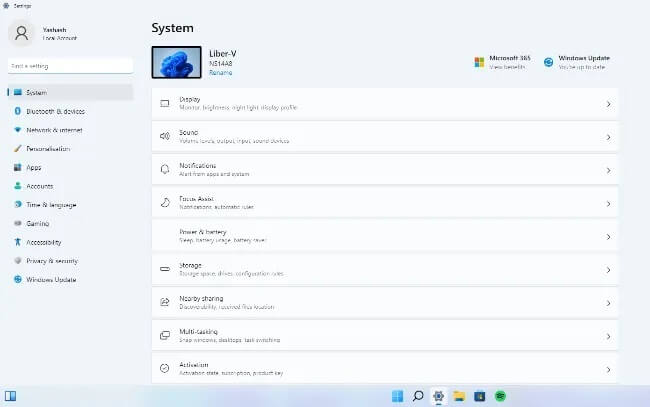Screen dimensions: 650x407
Task: Click the Apps icon in sidebar
Action: pos(17,167)
